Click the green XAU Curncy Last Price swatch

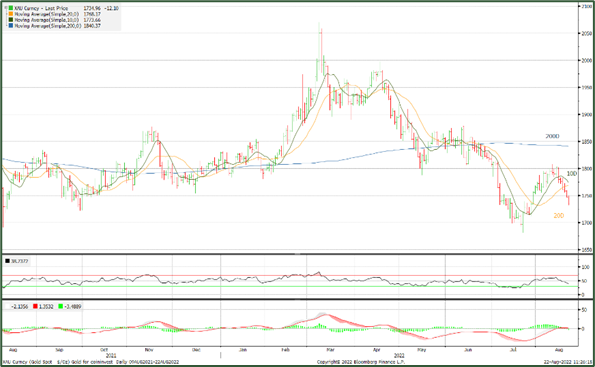(x=11, y=8)
